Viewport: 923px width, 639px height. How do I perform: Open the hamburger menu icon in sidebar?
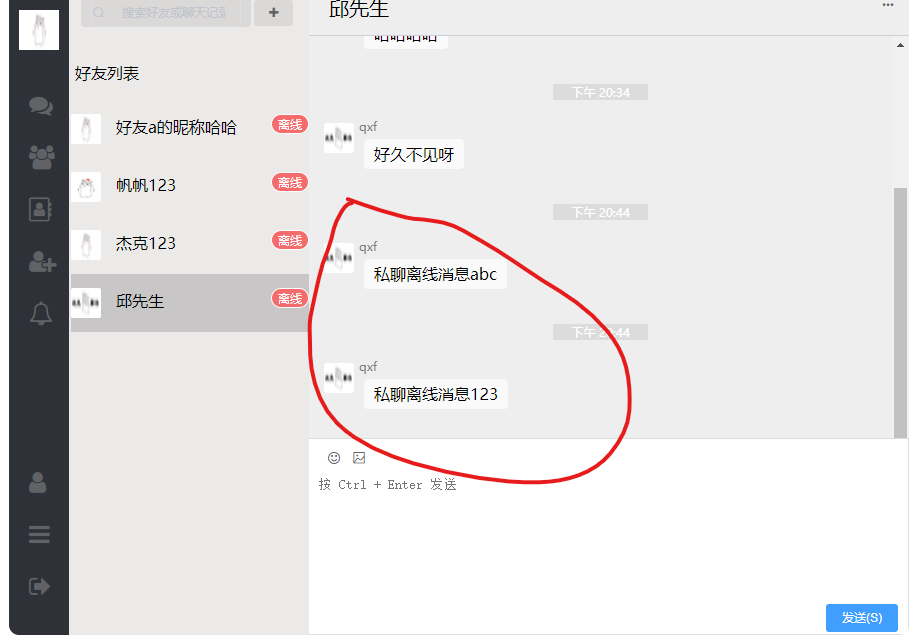[39, 534]
